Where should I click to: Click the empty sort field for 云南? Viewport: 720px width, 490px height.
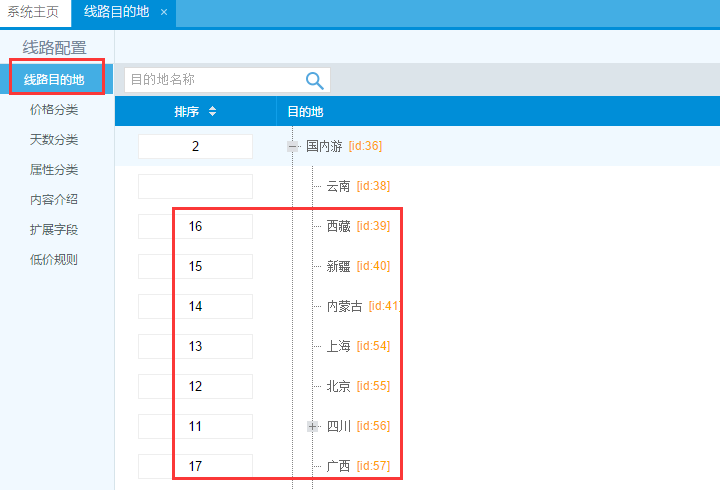click(195, 186)
